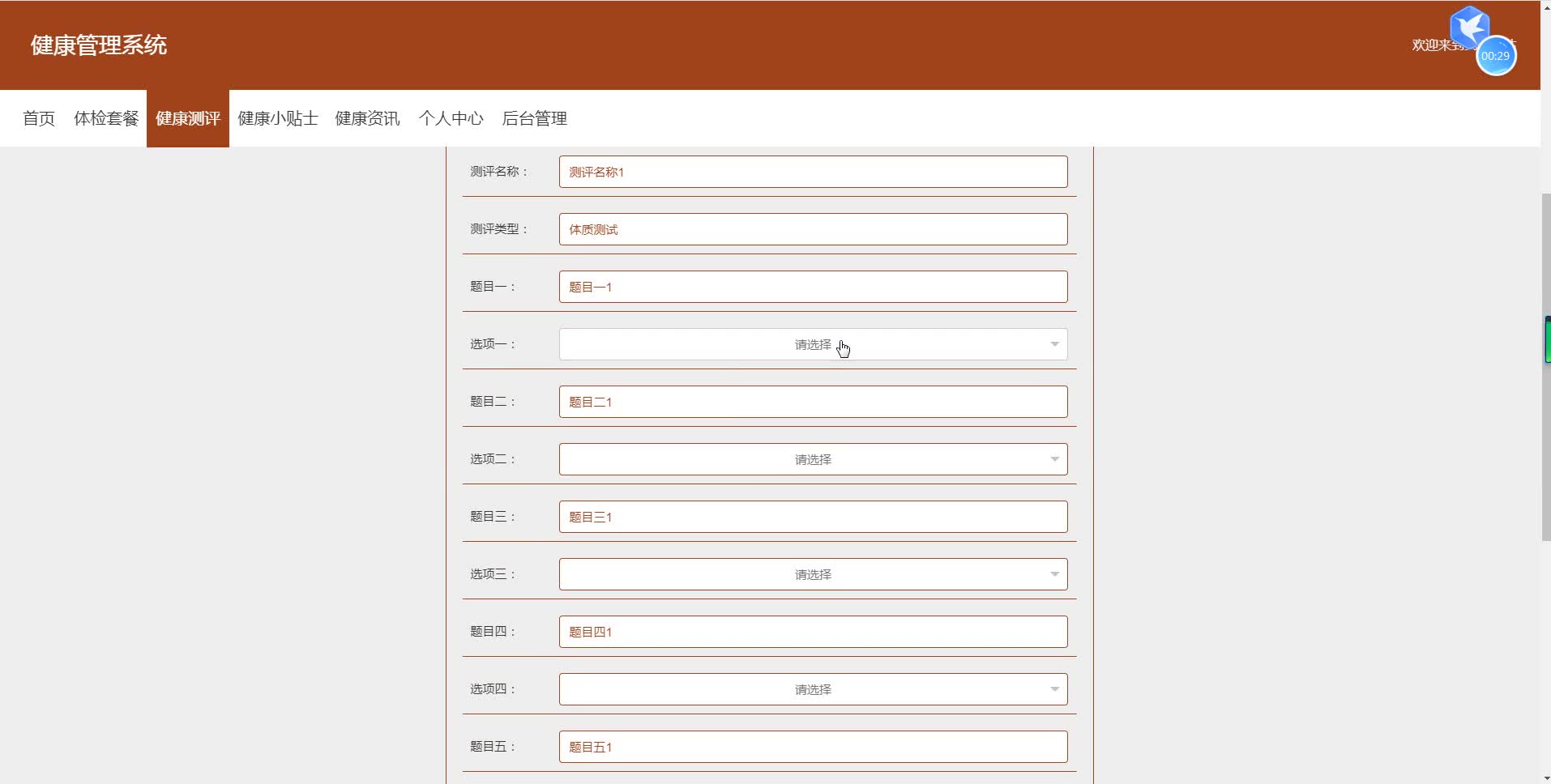Focus the 题目五 input field
Screen dimensions: 1551x784
[x=812, y=746]
